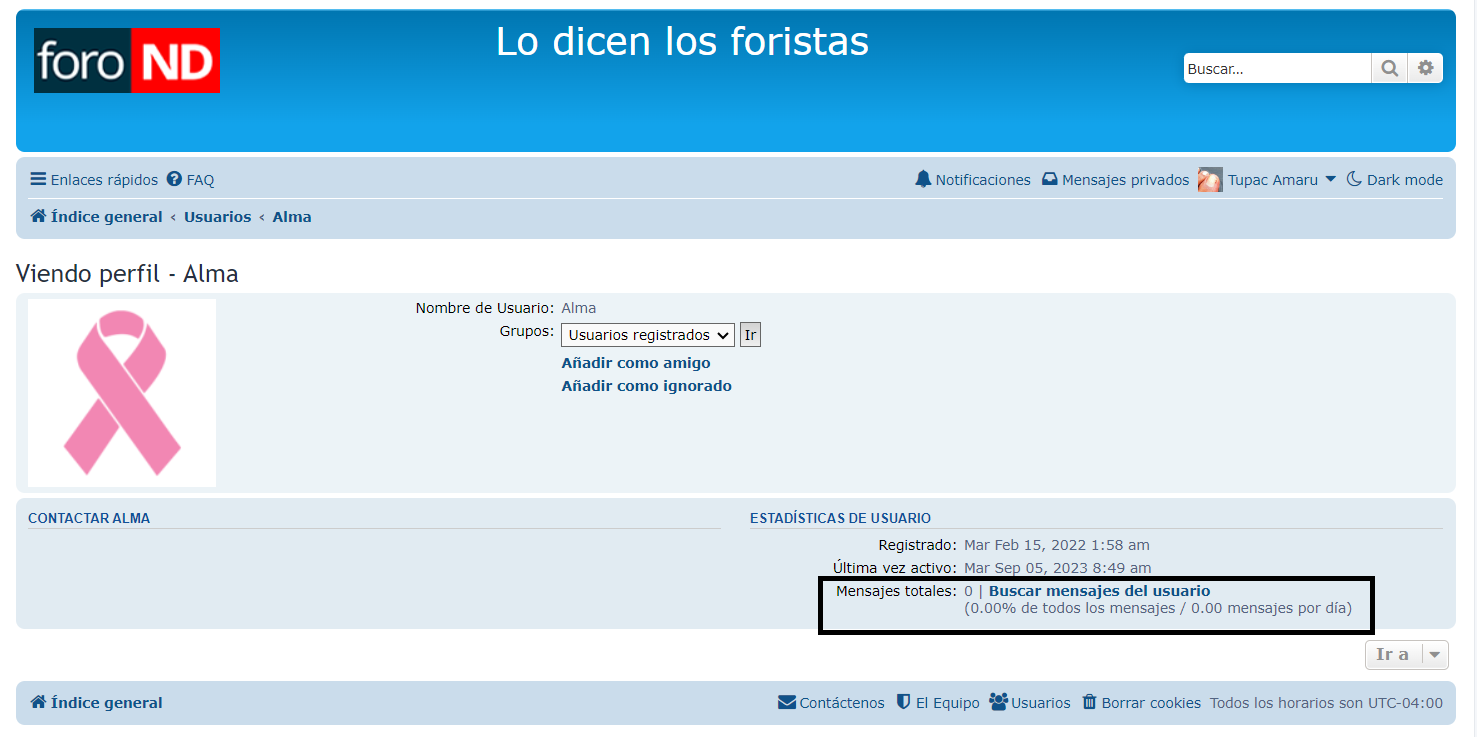The image size is (1477, 737).
Task: Click Añadir como ignorado
Action: click(x=647, y=386)
